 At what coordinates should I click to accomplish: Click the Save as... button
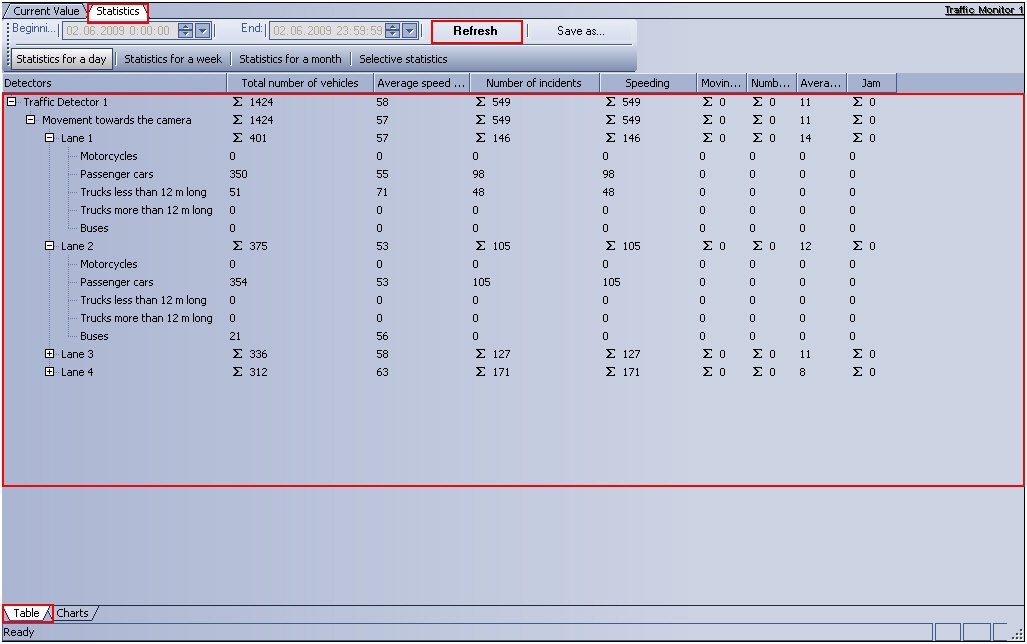(x=580, y=31)
